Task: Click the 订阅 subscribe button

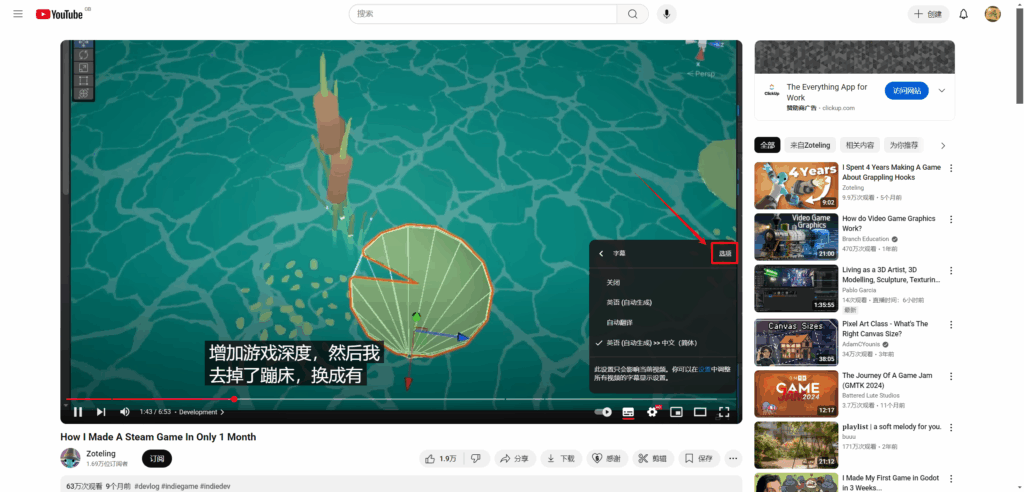Action: (x=157, y=459)
